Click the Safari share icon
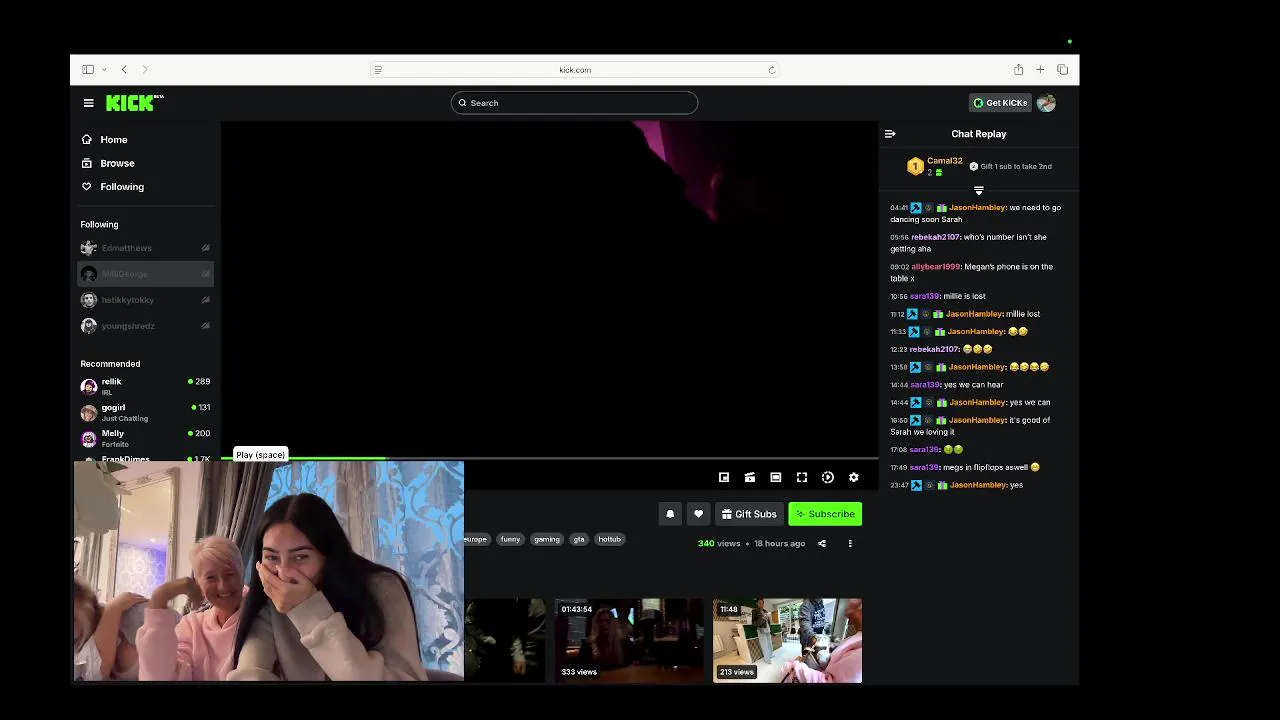This screenshot has height=720, width=1280. pyautogui.click(x=1018, y=69)
